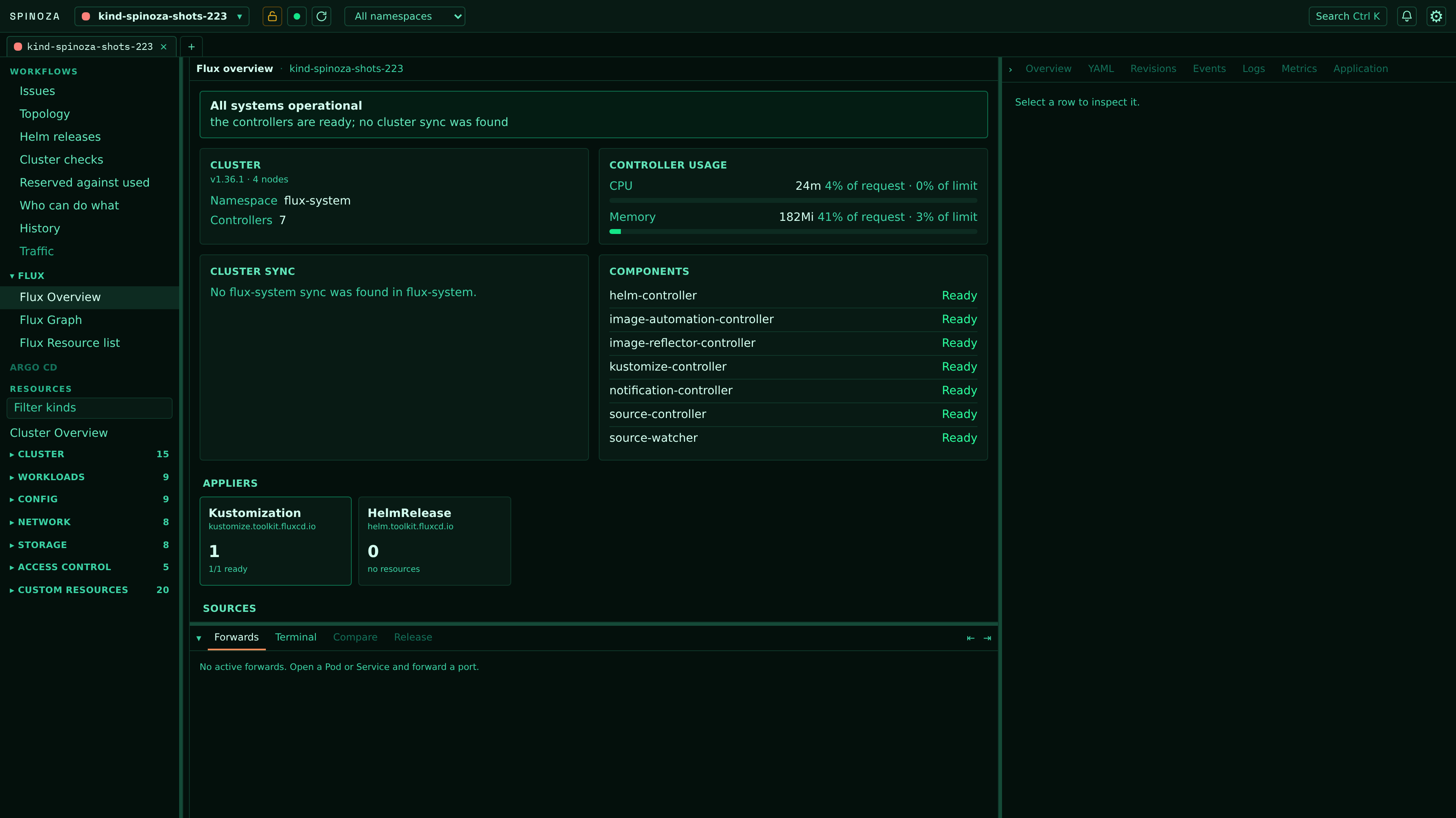The height and width of the screenshot is (818, 1456).
Task: Expand the CLUSTER resources group
Action: tap(89, 454)
